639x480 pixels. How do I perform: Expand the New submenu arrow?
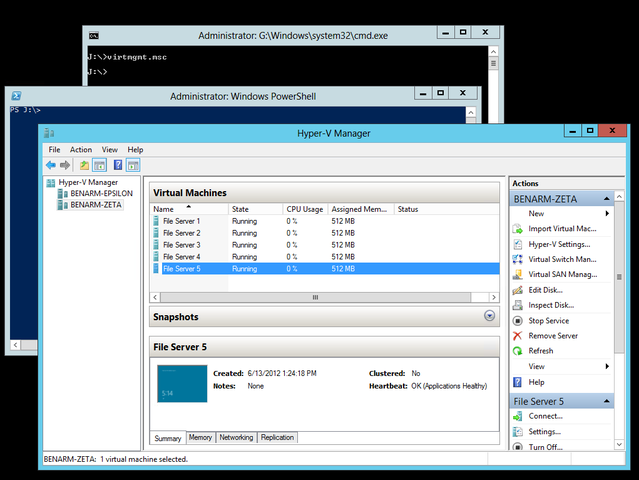coord(607,214)
